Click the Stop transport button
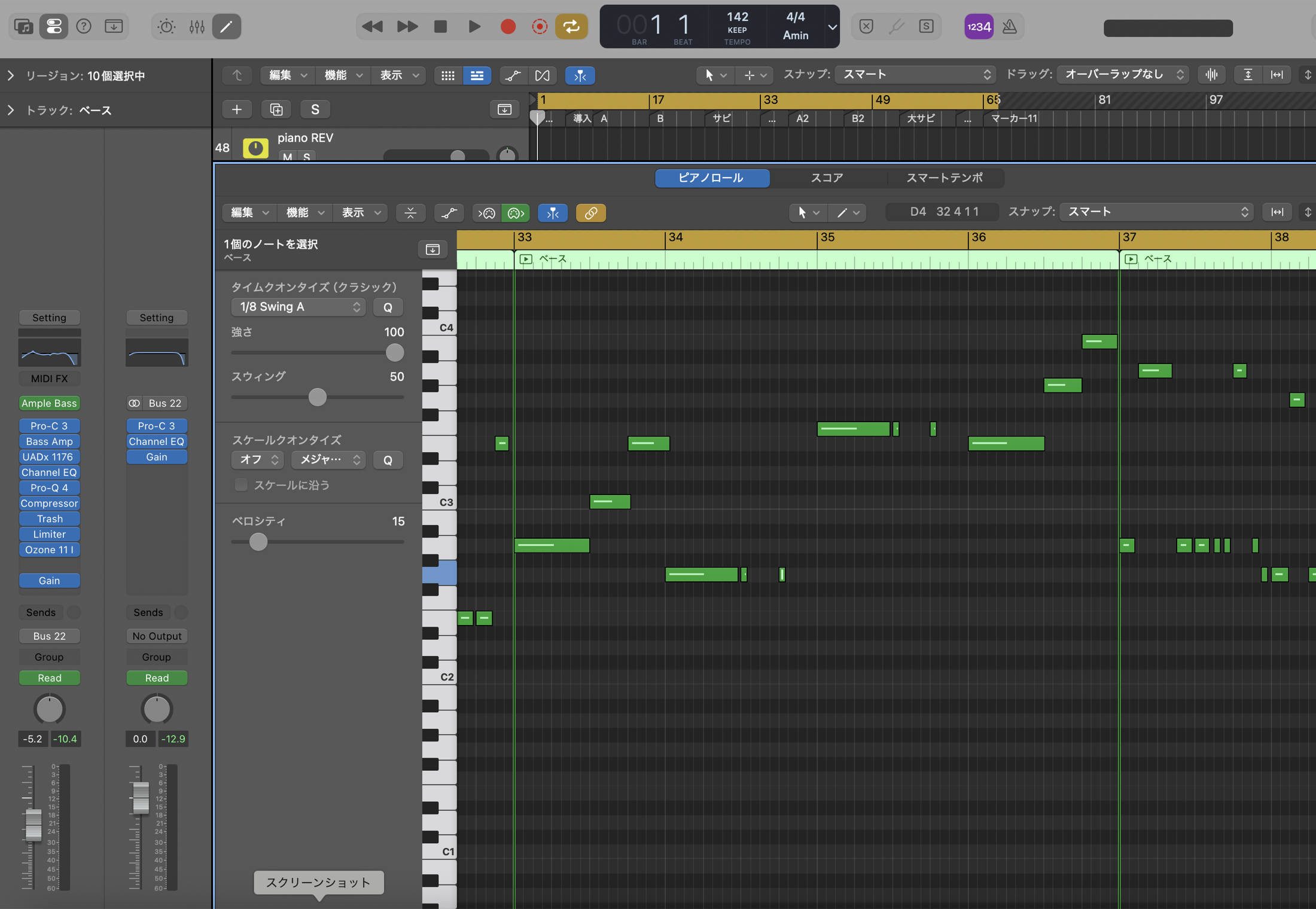Viewport: 1316px width, 909px height. pyautogui.click(x=441, y=26)
